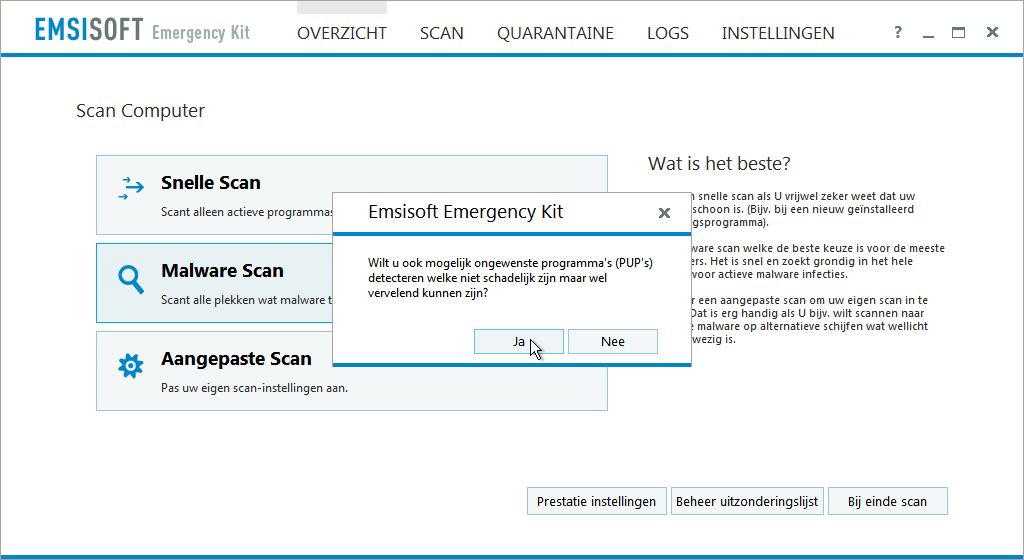Click the help question mark icon

[x=898, y=32]
